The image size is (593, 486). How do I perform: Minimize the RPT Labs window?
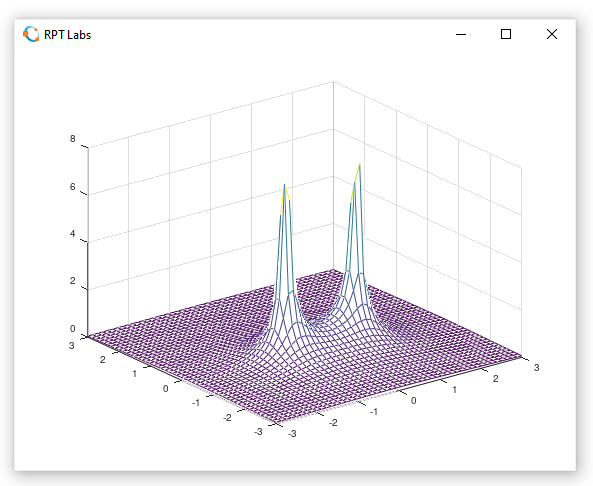tap(461, 34)
